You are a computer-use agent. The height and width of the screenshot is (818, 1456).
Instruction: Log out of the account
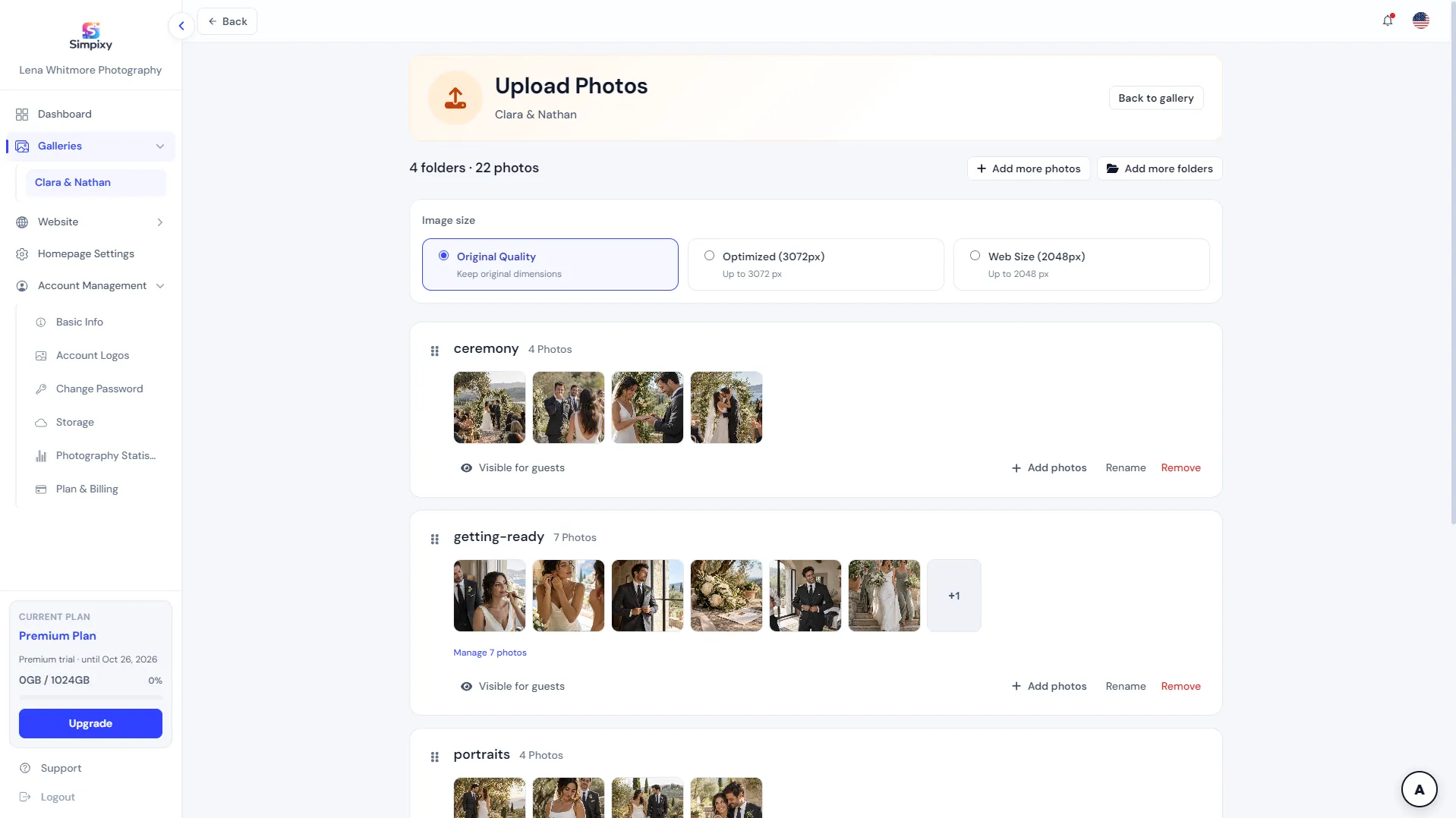click(58, 797)
